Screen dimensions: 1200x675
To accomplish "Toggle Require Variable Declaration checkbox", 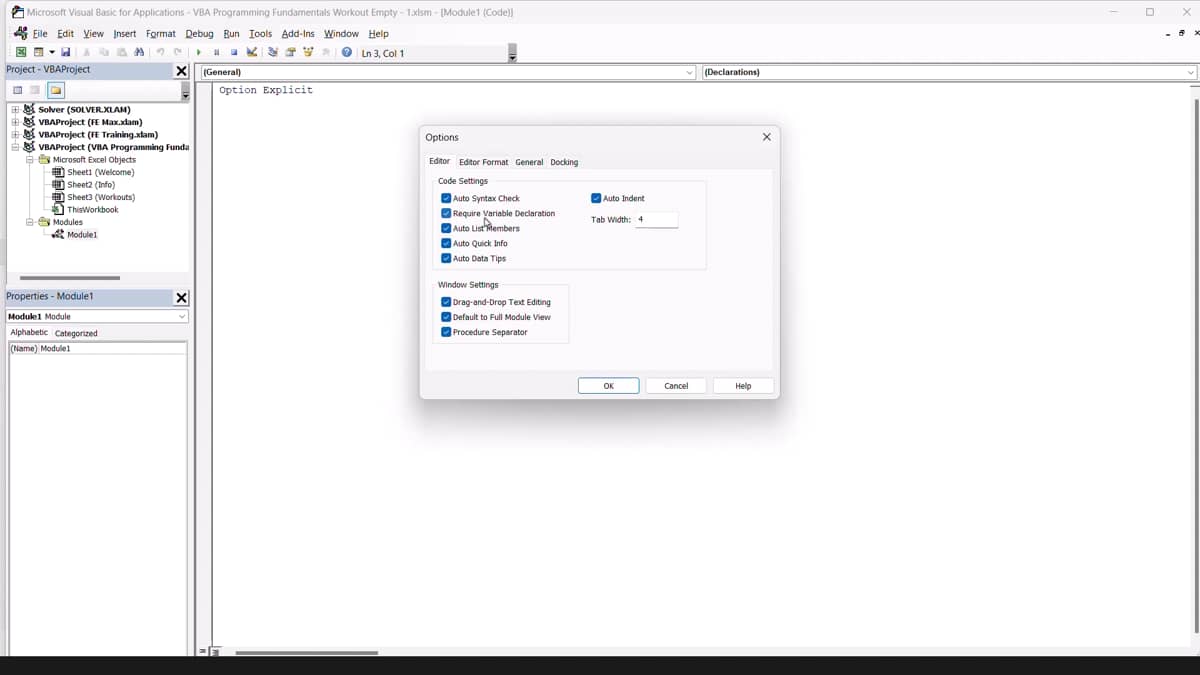I will [446, 213].
